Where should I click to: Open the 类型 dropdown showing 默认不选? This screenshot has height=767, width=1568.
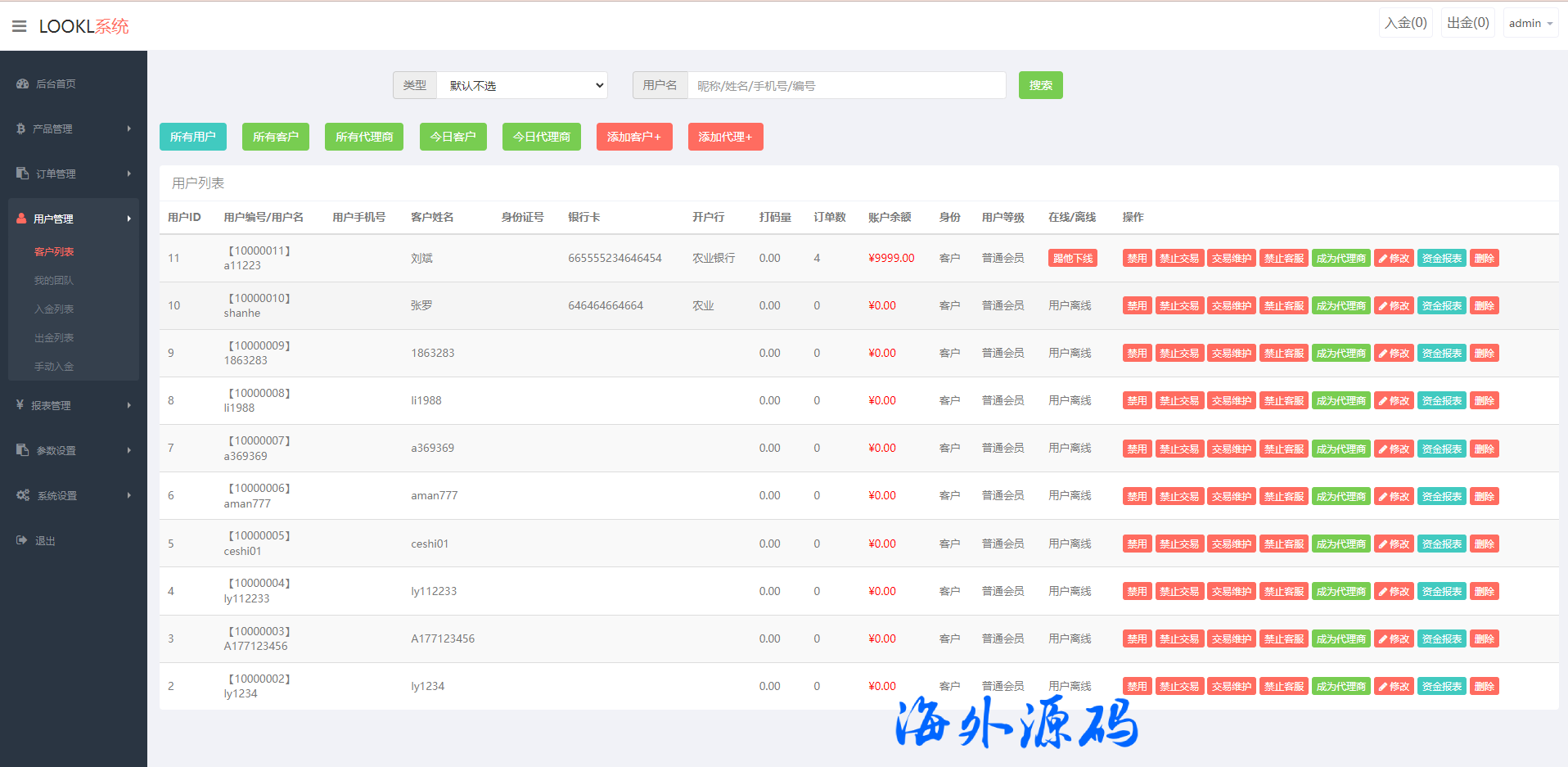point(522,85)
